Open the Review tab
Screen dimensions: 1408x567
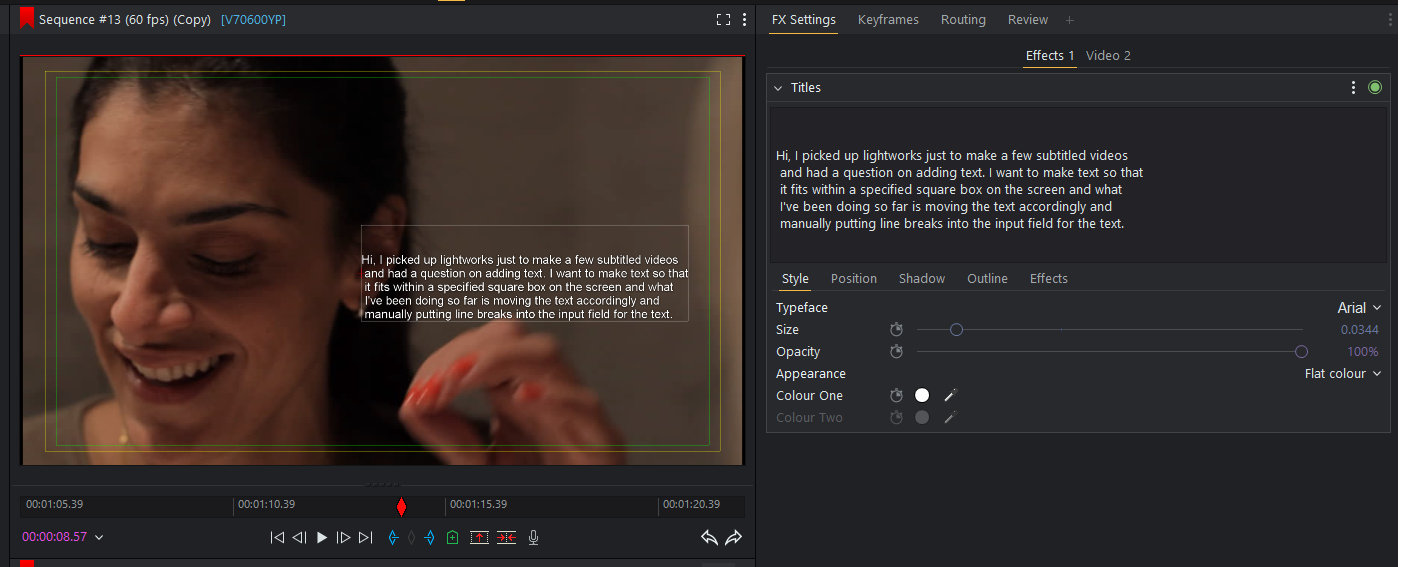(x=1028, y=20)
